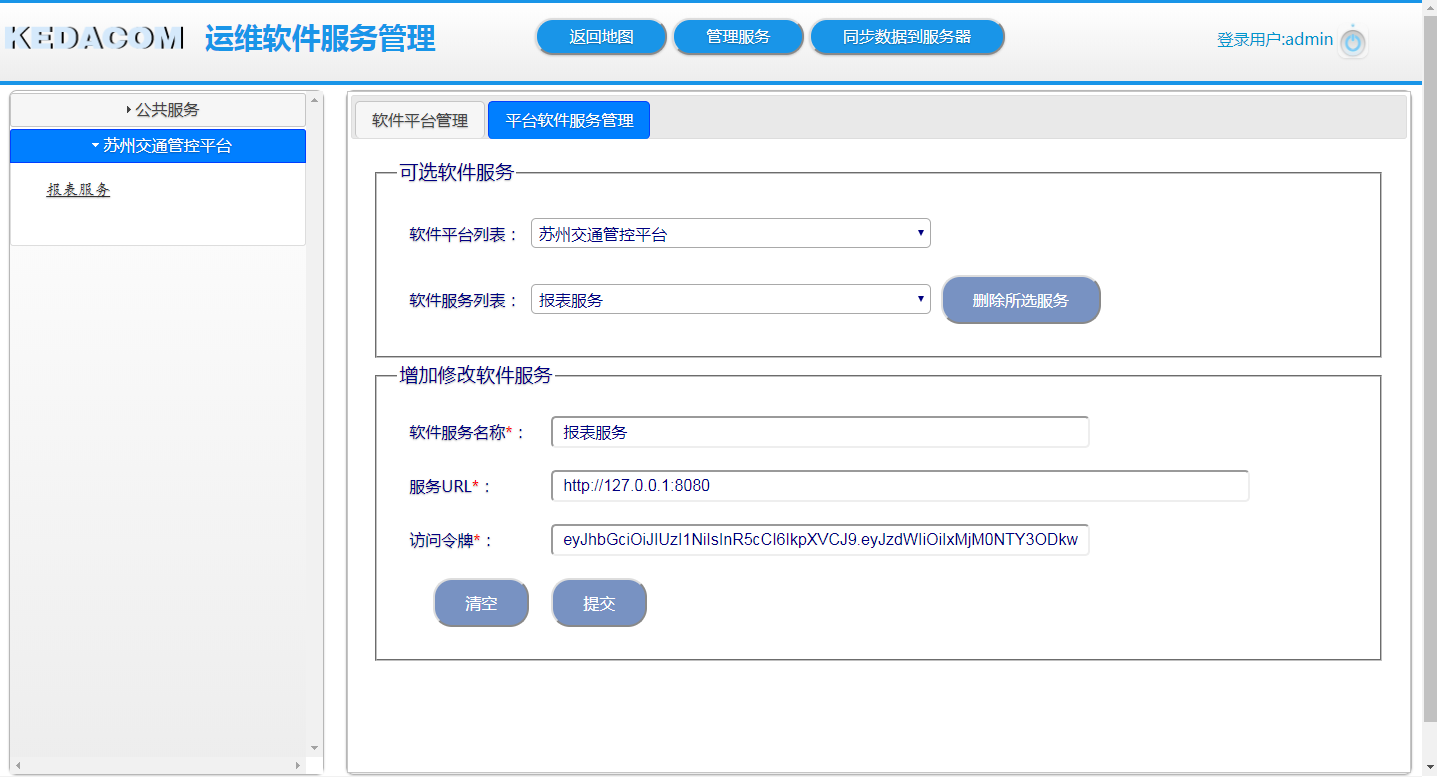Click the power logout icon next to admin
This screenshot has width=1437, height=777.
click(x=1352, y=41)
